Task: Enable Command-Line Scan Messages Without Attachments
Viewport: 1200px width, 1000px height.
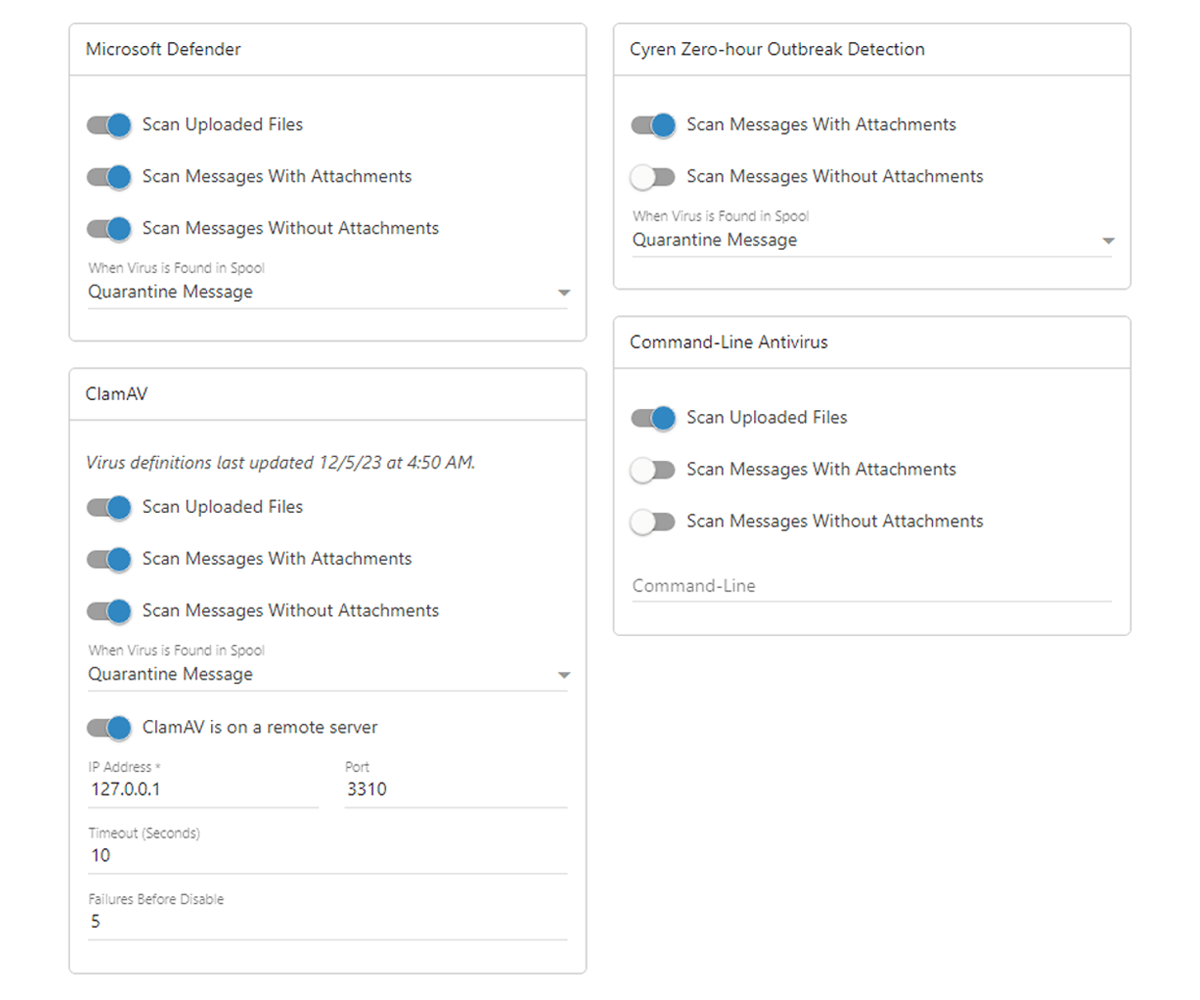Action: point(653,522)
